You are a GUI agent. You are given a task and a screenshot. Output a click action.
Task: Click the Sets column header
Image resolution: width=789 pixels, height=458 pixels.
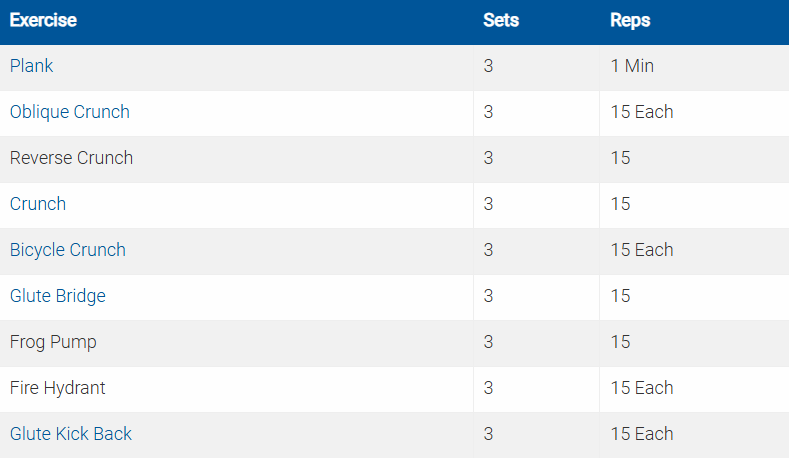[x=501, y=20]
